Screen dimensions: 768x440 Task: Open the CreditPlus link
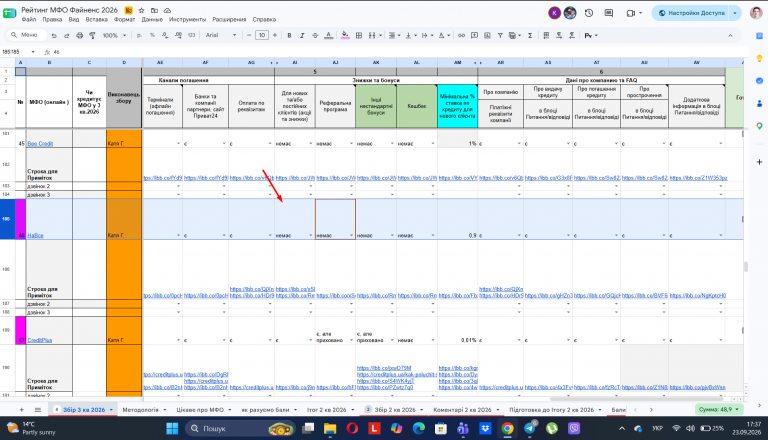coord(40,340)
